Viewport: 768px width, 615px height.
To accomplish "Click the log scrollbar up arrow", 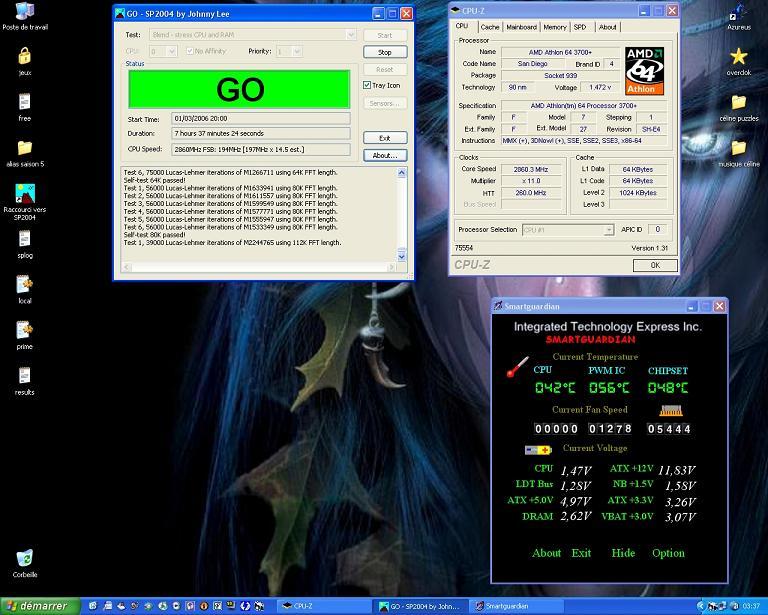I will tap(402, 172).
